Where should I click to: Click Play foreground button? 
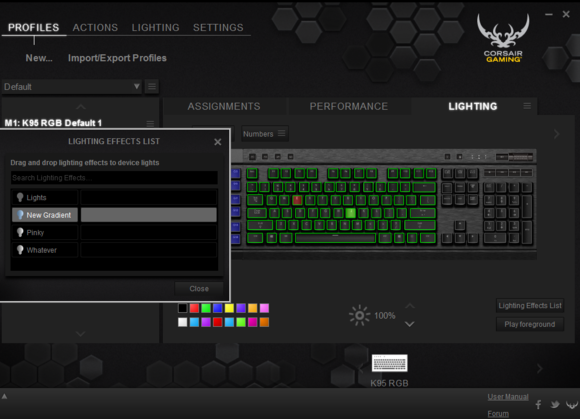coord(530,324)
